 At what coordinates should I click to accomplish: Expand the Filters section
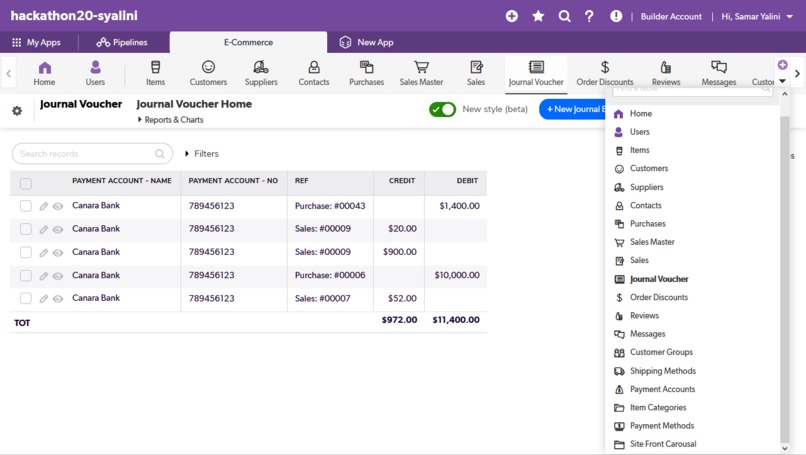coord(202,154)
